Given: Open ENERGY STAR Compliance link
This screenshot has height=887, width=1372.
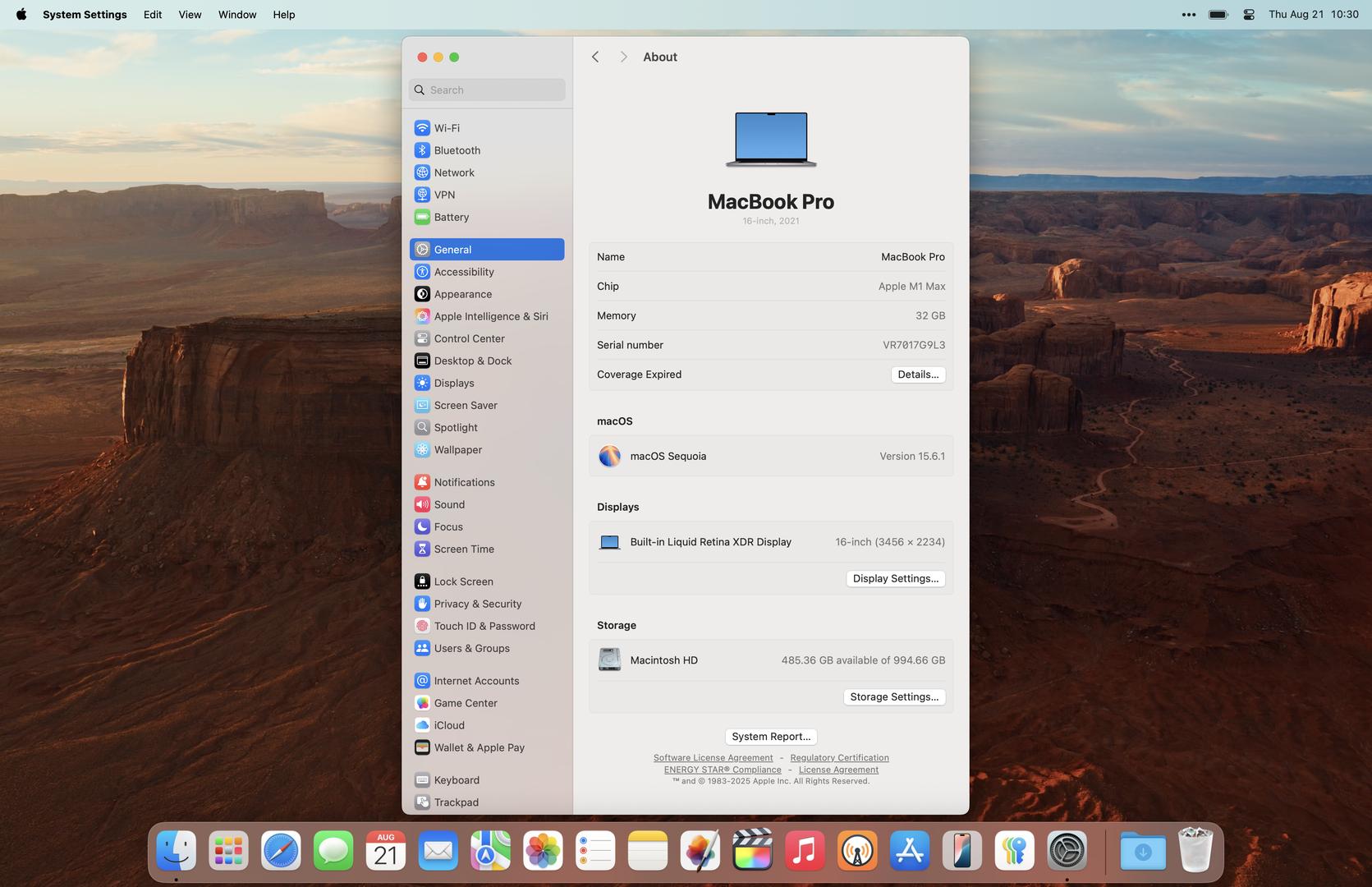Looking at the screenshot, I should (723, 770).
